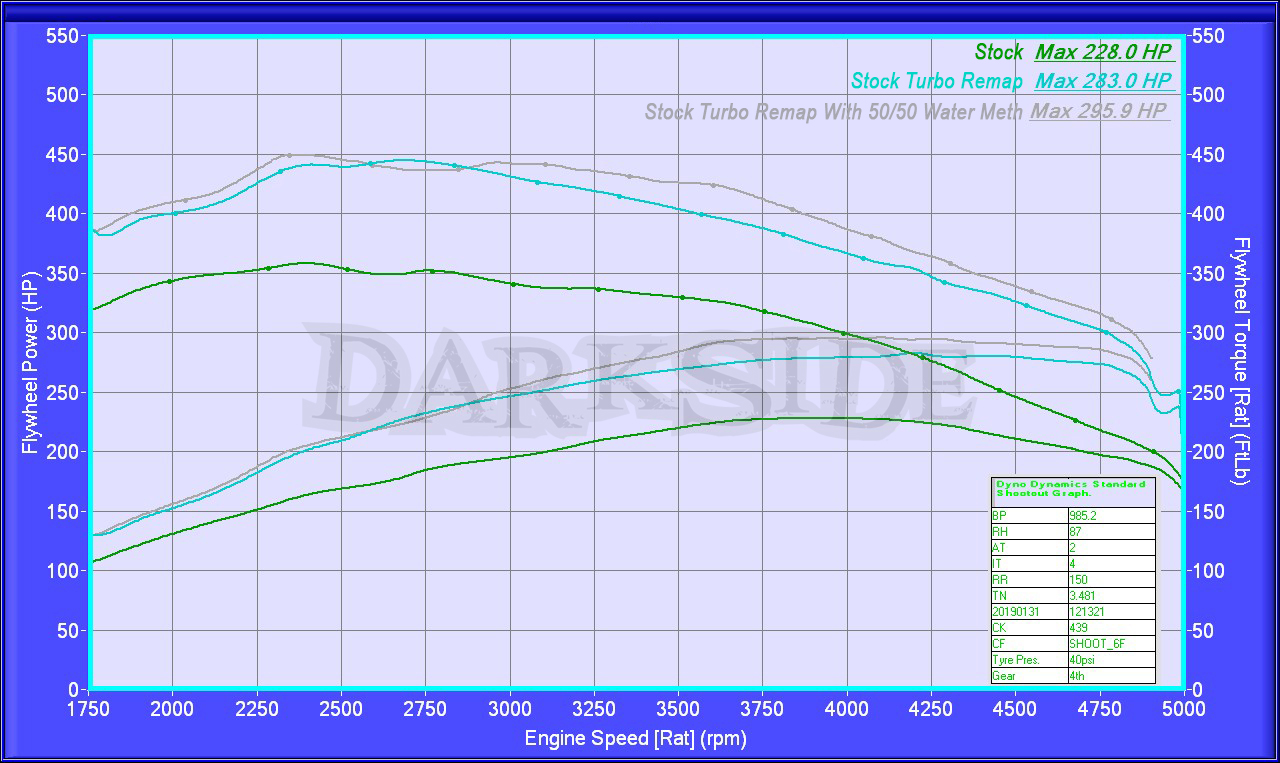Click the RR value 150 cell
This screenshot has height=763, width=1280.
pos(1110,580)
